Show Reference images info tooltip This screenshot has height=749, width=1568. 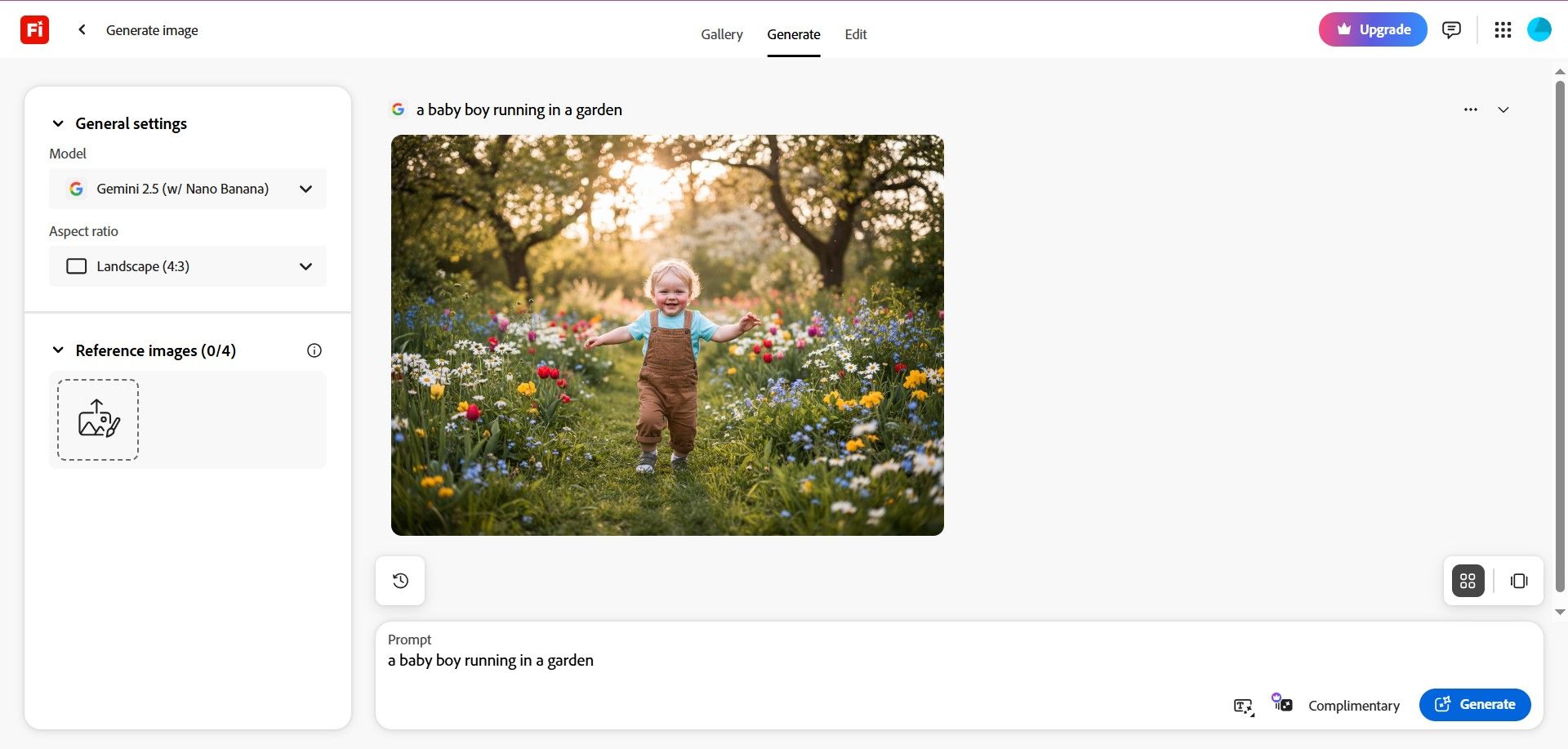pos(314,350)
